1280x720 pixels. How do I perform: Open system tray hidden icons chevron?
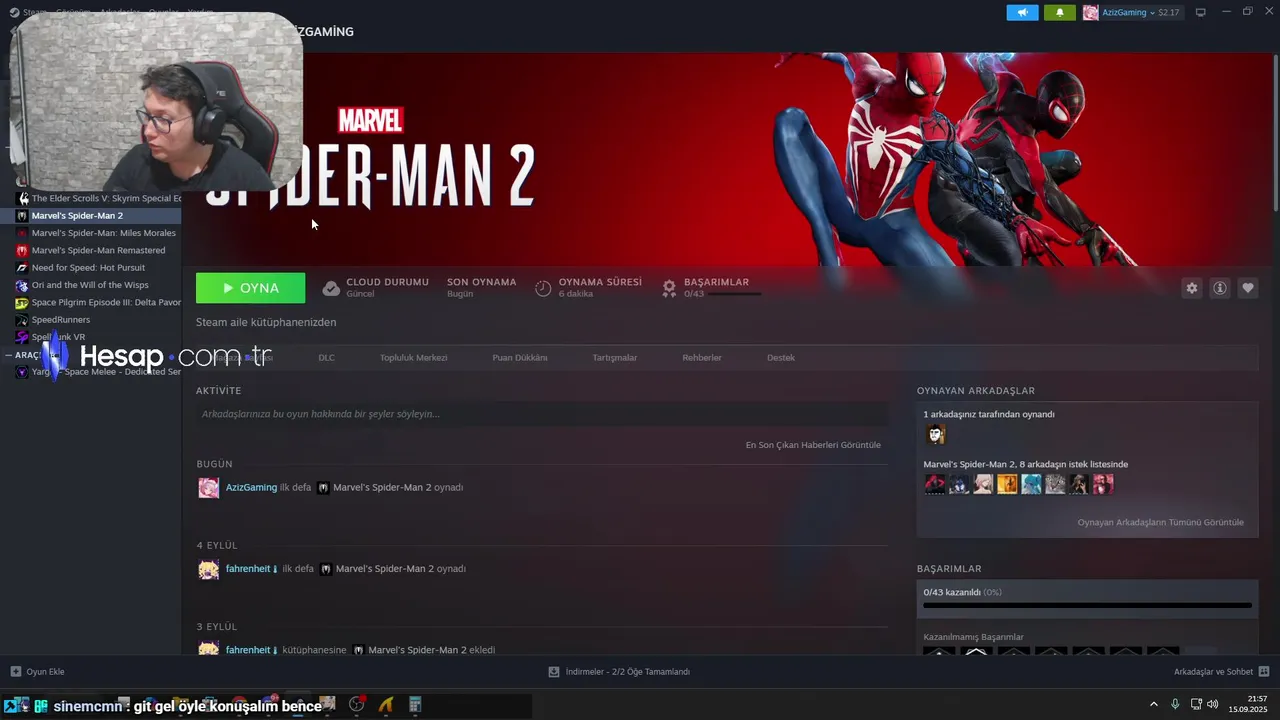tap(1154, 705)
